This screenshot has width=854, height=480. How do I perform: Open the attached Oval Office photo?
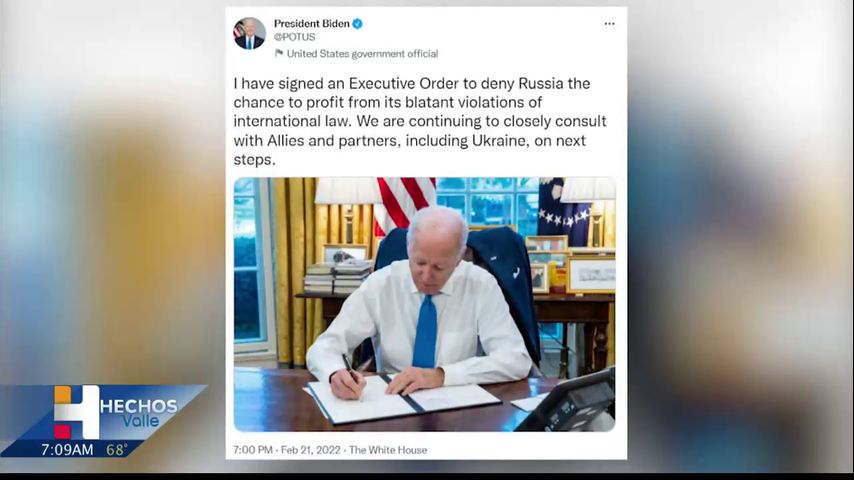coord(424,305)
